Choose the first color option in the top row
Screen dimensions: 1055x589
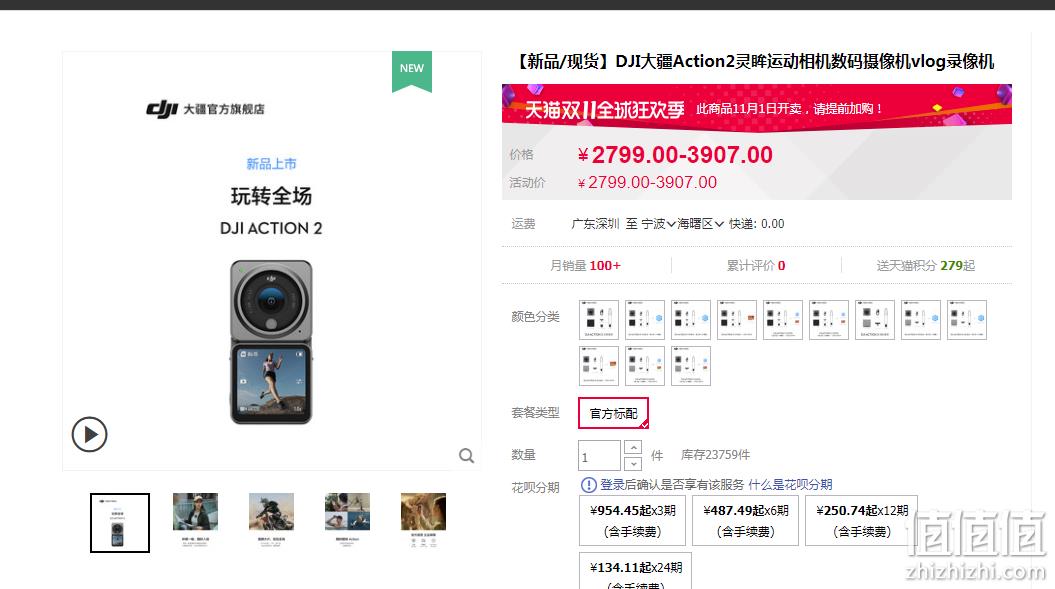pyautogui.click(x=599, y=320)
